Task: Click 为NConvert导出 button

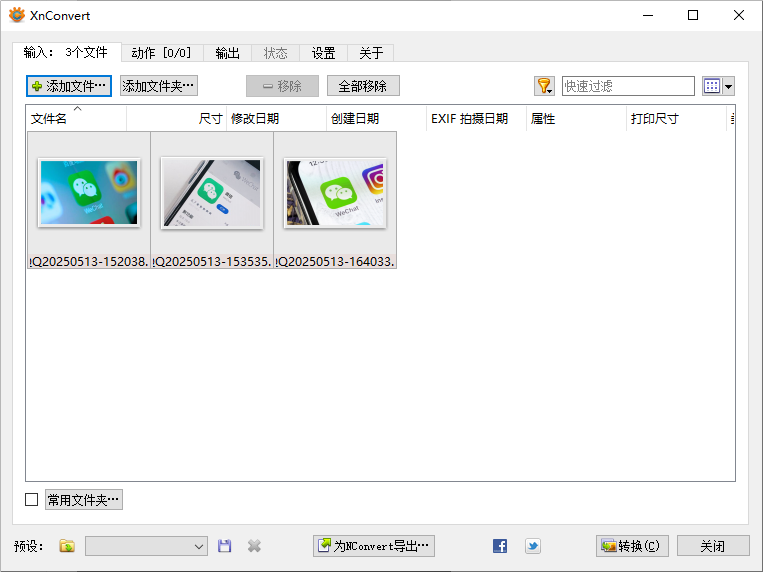Action: click(374, 546)
